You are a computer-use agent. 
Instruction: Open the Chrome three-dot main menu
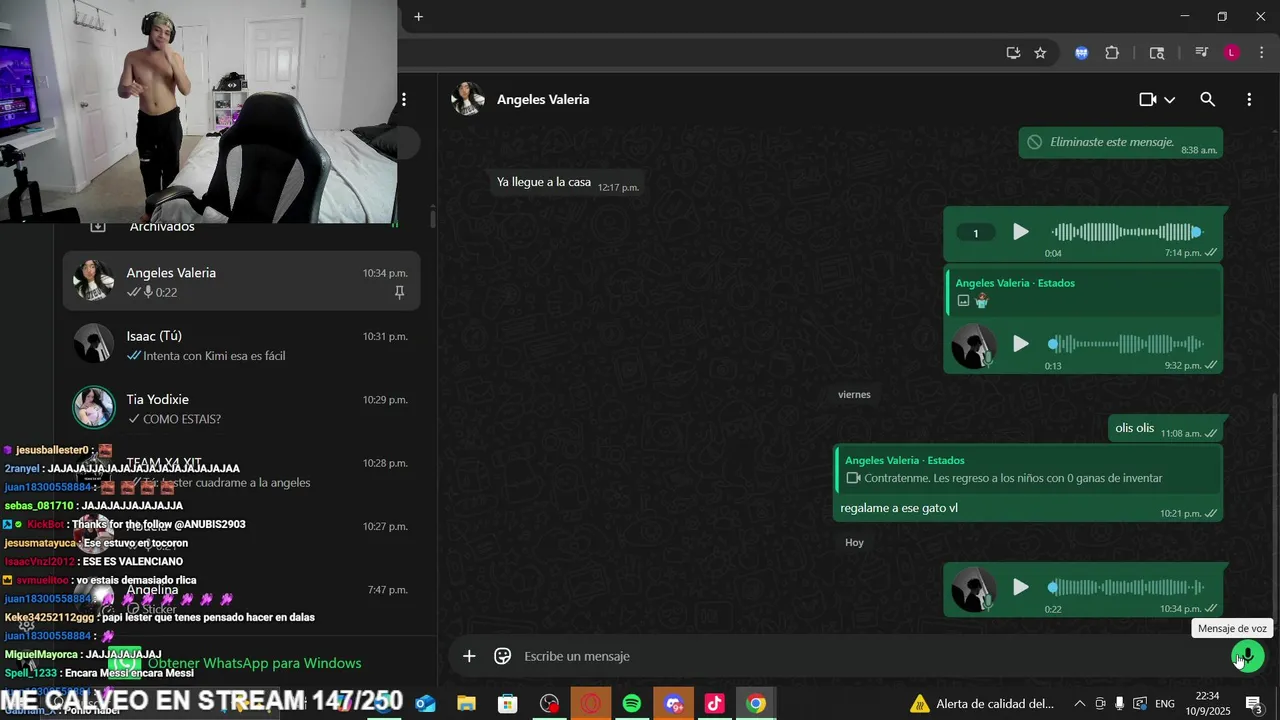tap(1260, 53)
